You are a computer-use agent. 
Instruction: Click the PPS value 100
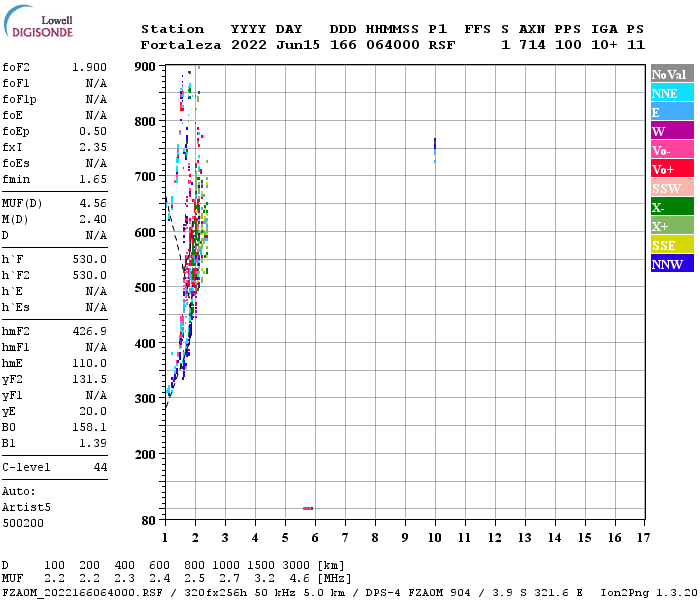568,45
